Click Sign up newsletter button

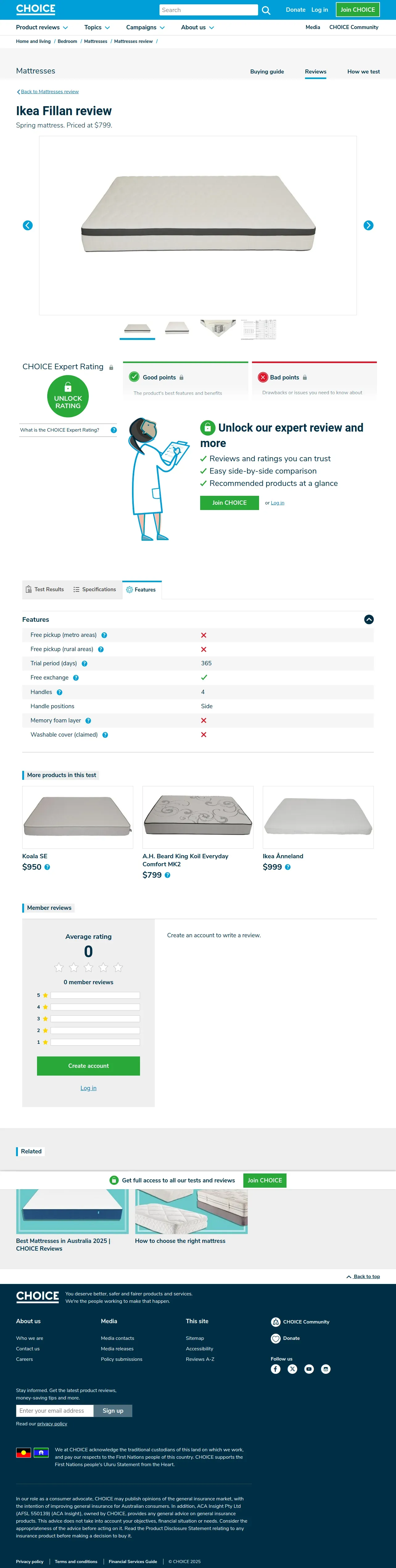[113, 1411]
